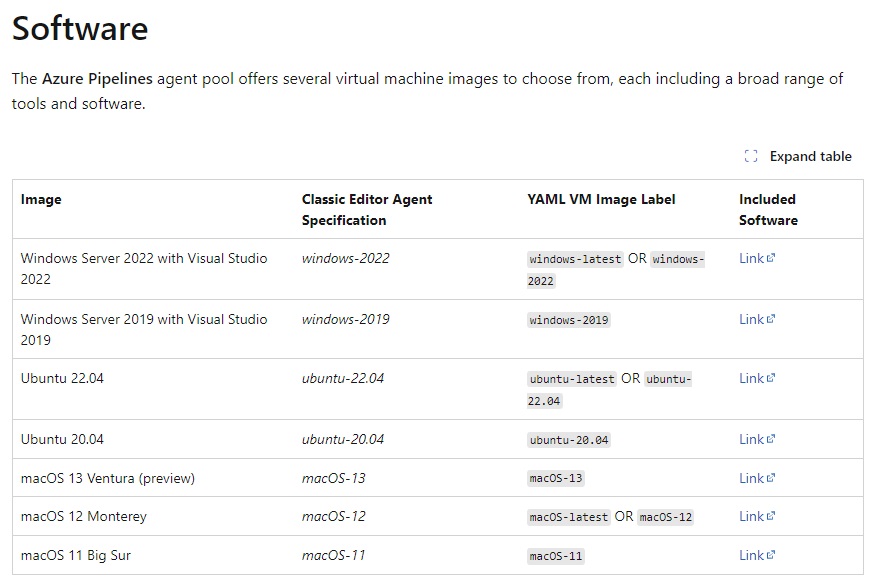The height and width of the screenshot is (587, 874).
Task: Open external link icon in Ubuntu 20.04 row
Action: 771,439
